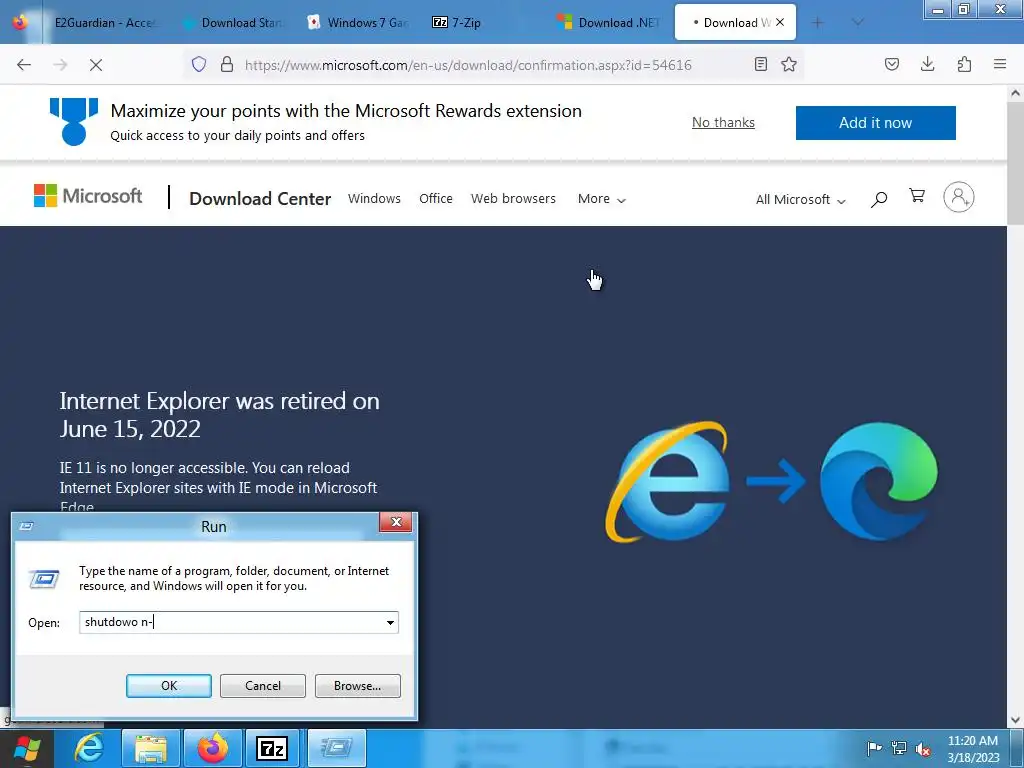Image resolution: width=1024 pixels, height=768 pixels.
Task: Open the Web browsers navigation item
Action: tap(513, 199)
